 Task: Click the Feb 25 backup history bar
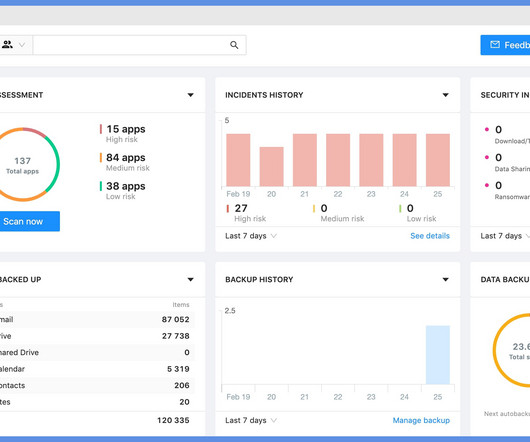tap(438, 355)
